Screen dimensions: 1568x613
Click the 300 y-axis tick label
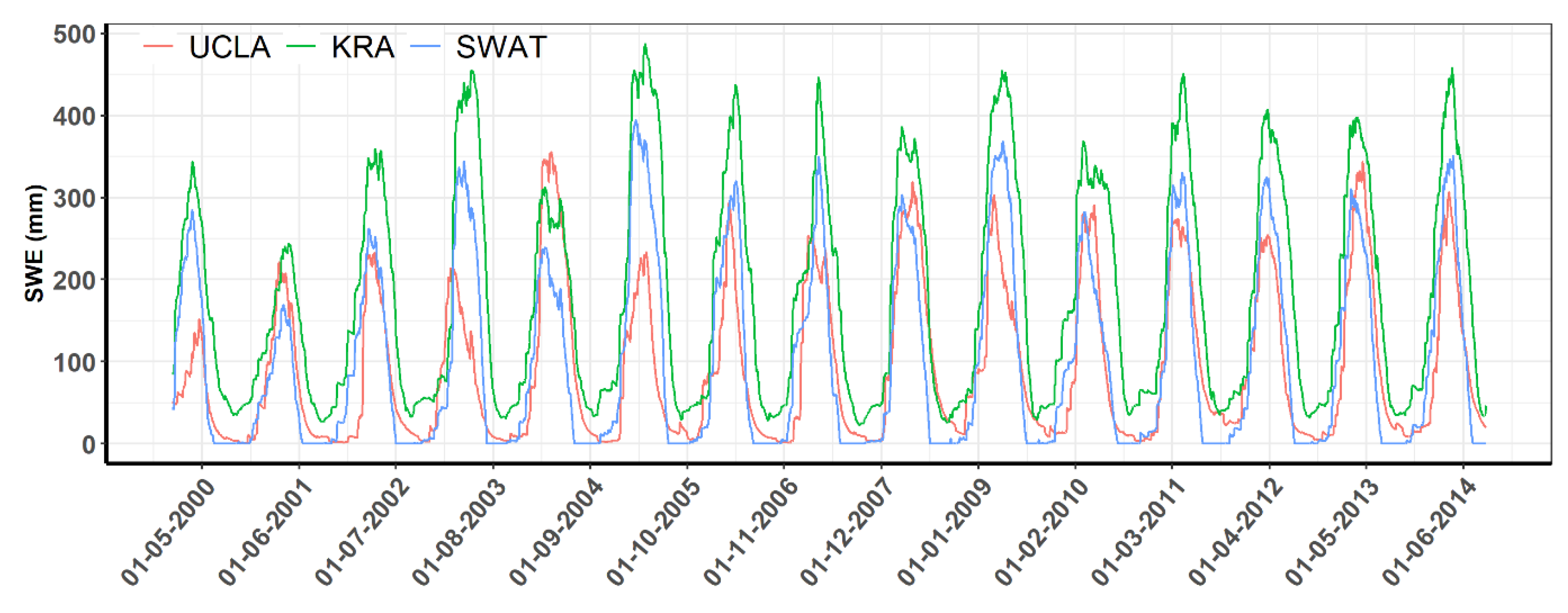pos(74,198)
